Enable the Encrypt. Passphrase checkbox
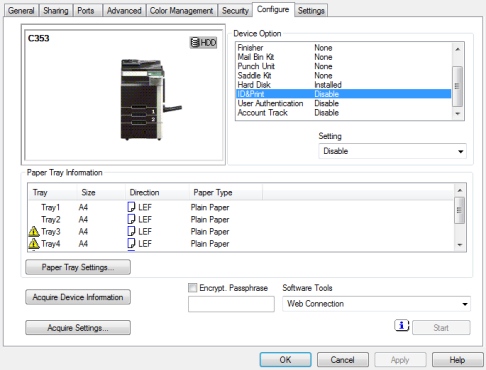The width and height of the screenshot is (486, 370). click(x=192, y=288)
